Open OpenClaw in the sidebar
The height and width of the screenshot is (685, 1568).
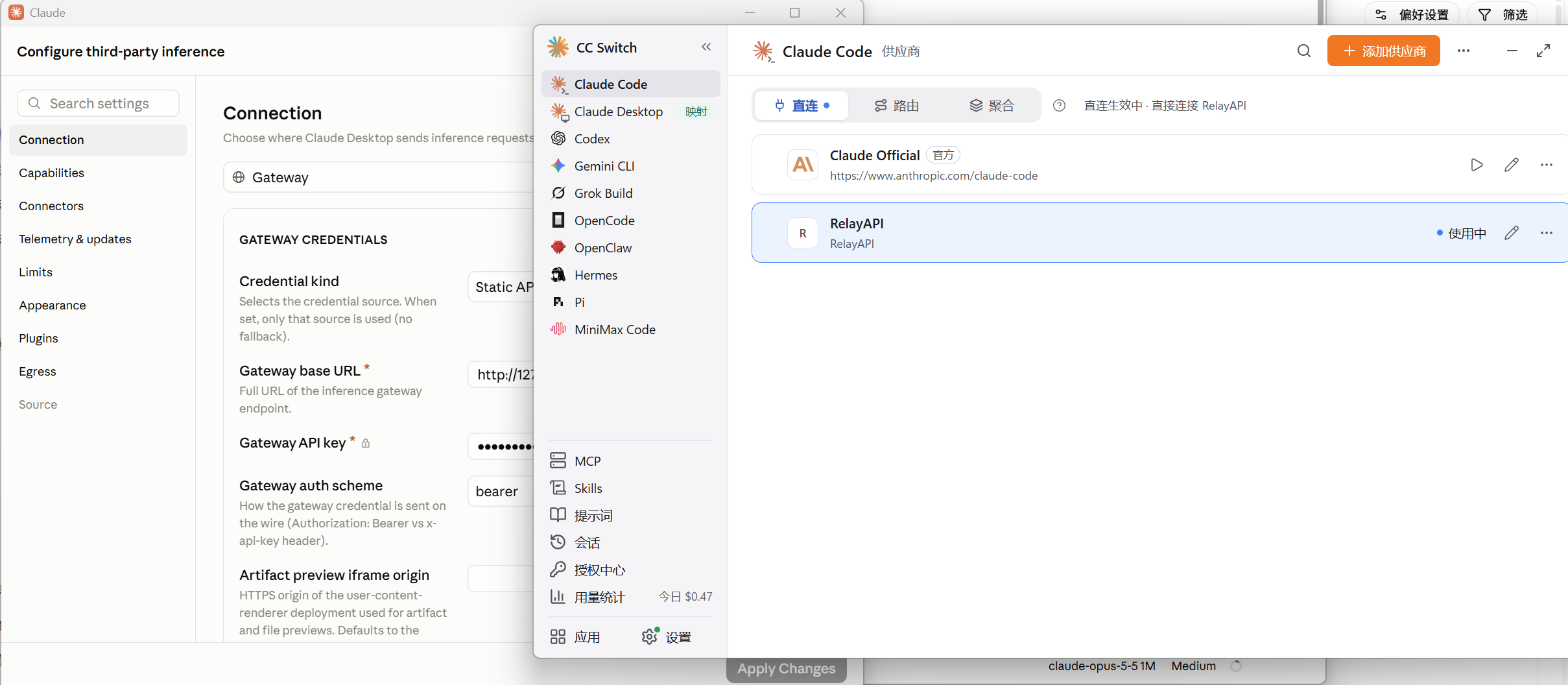(630, 248)
